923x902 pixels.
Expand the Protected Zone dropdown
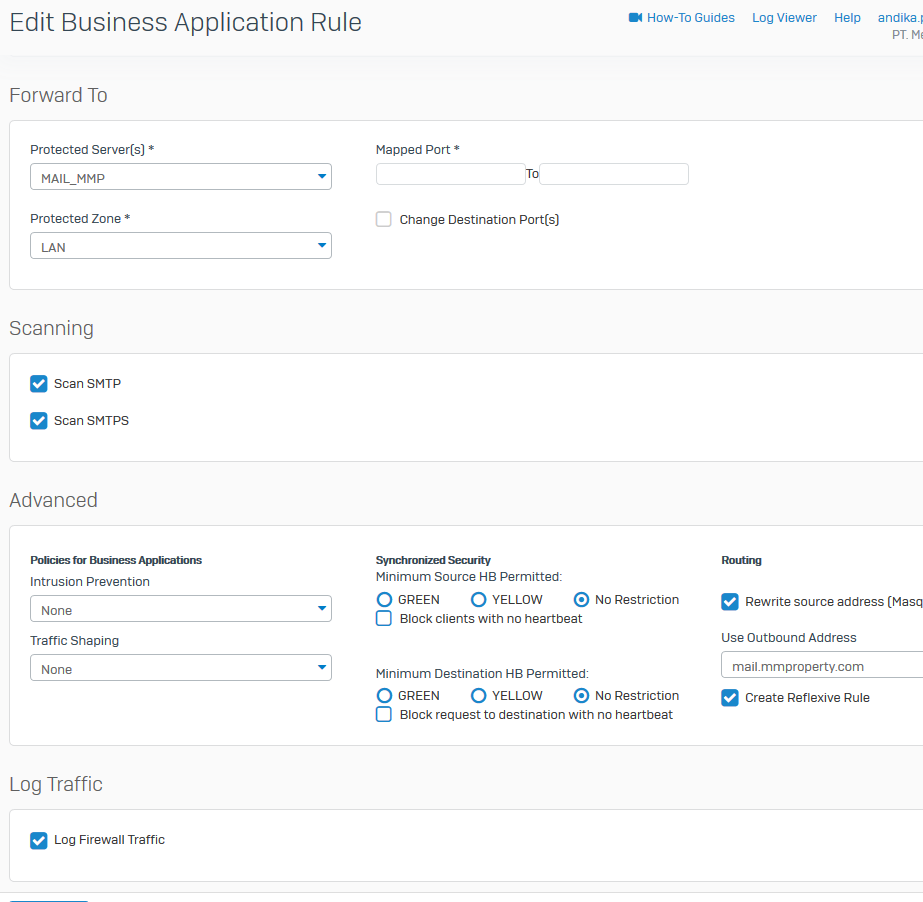pyautogui.click(x=181, y=246)
